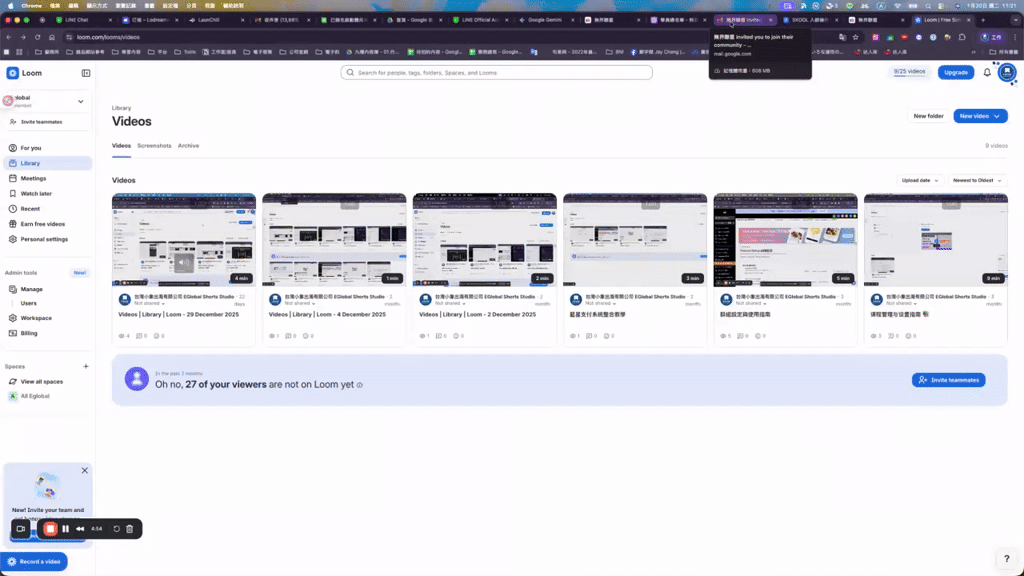The height and width of the screenshot is (576, 1024).
Task: Expand the workspace switcher dropdown
Action: coord(80,101)
